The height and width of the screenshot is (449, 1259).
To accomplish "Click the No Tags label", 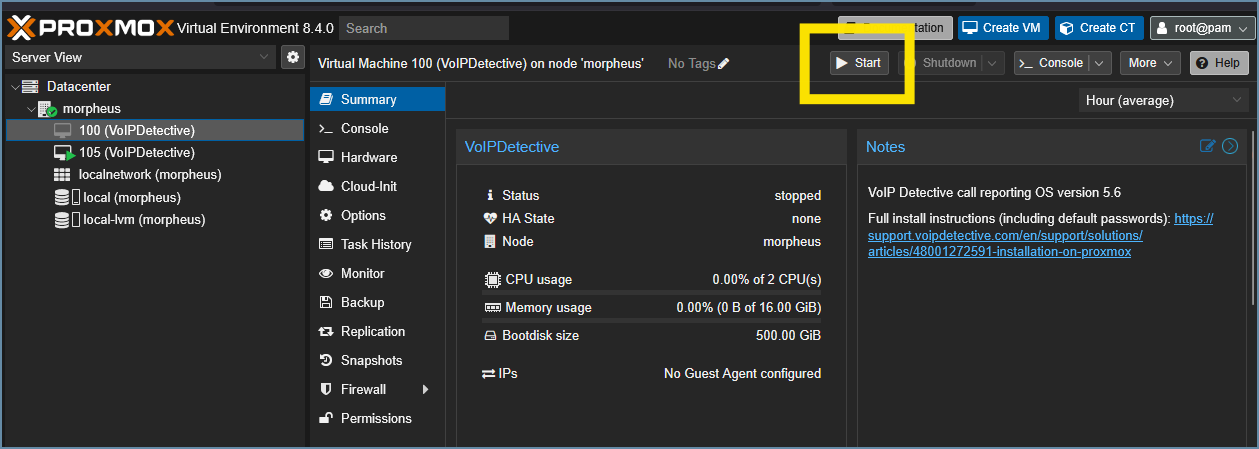I will coord(692,63).
